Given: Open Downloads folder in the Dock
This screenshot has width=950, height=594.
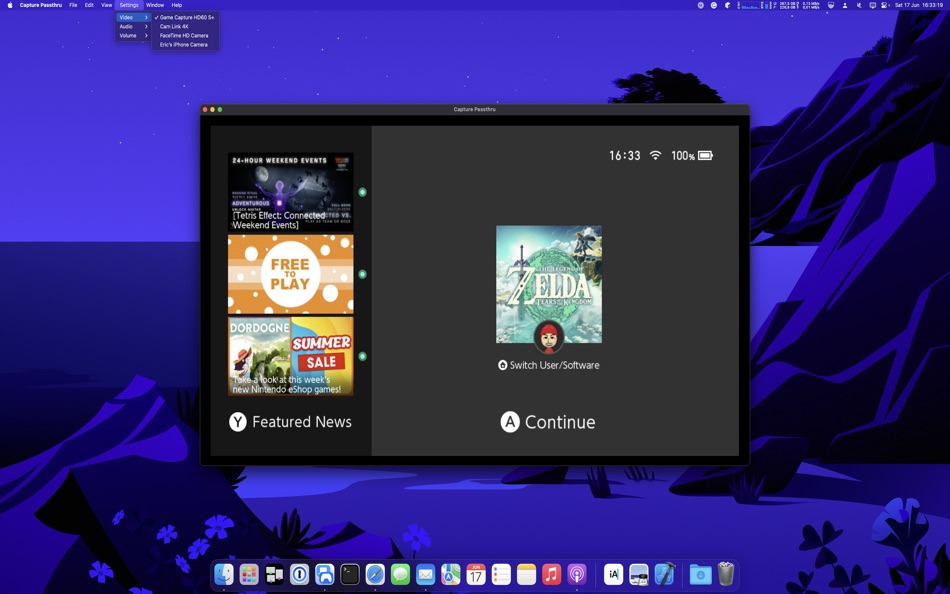Looking at the screenshot, I should [700, 573].
